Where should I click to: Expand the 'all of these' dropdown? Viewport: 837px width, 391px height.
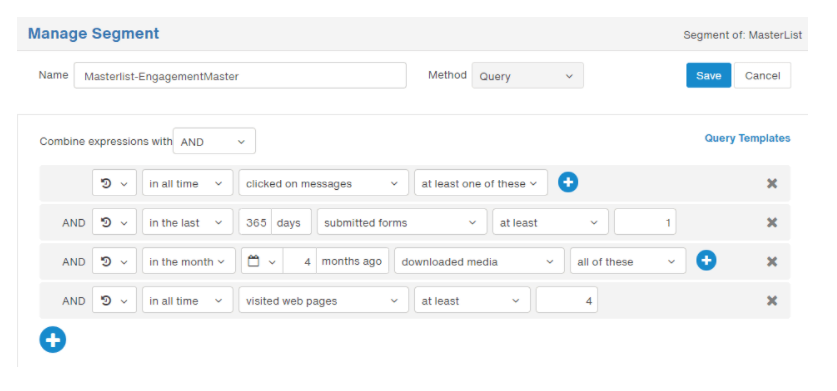[x=628, y=262]
